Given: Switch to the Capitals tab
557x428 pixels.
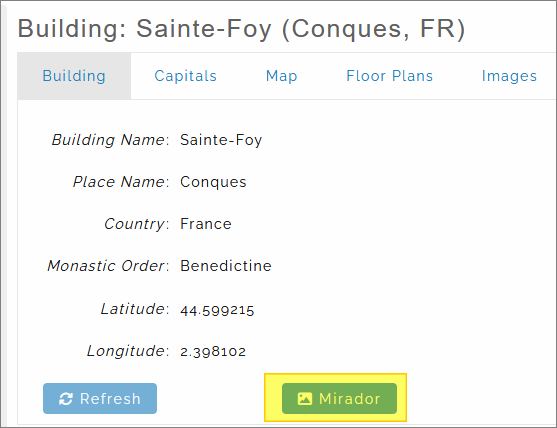Looking at the screenshot, I should [x=185, y=76].
